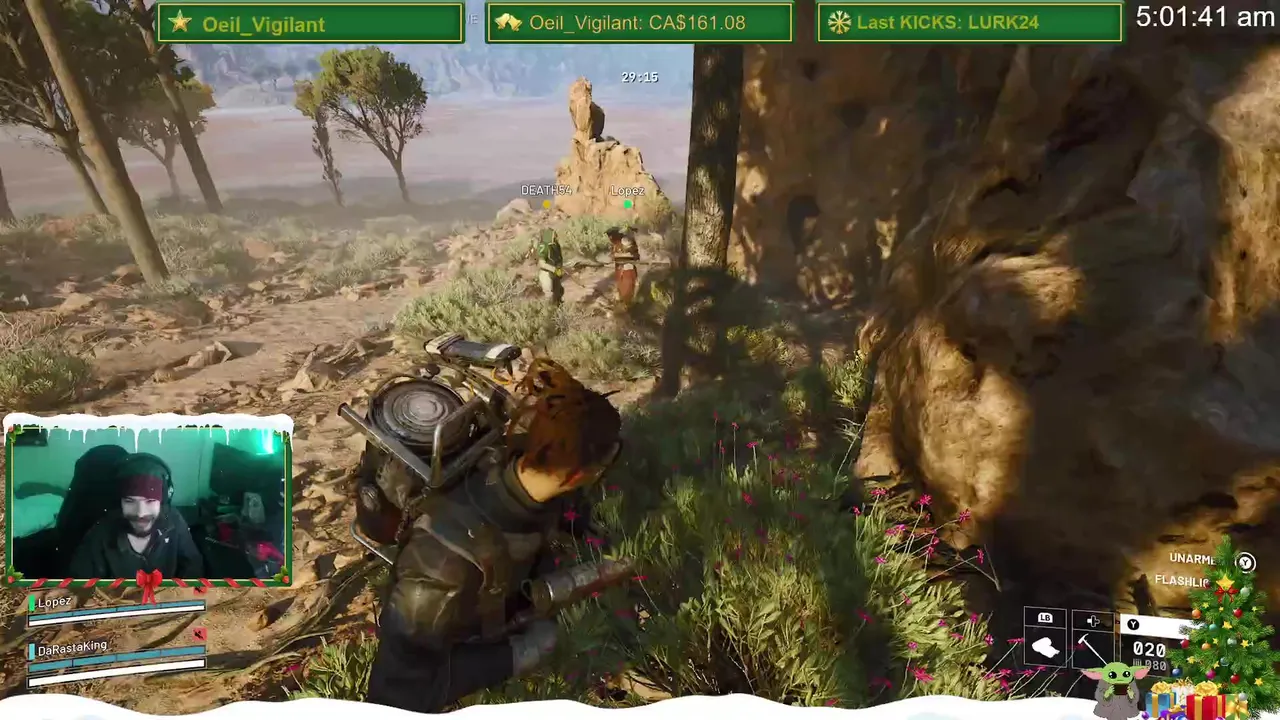The height and width of the screenshot is (720, 1280).
Task: Click the Christmas tree overlay decoration
Action: (1228, 622)
